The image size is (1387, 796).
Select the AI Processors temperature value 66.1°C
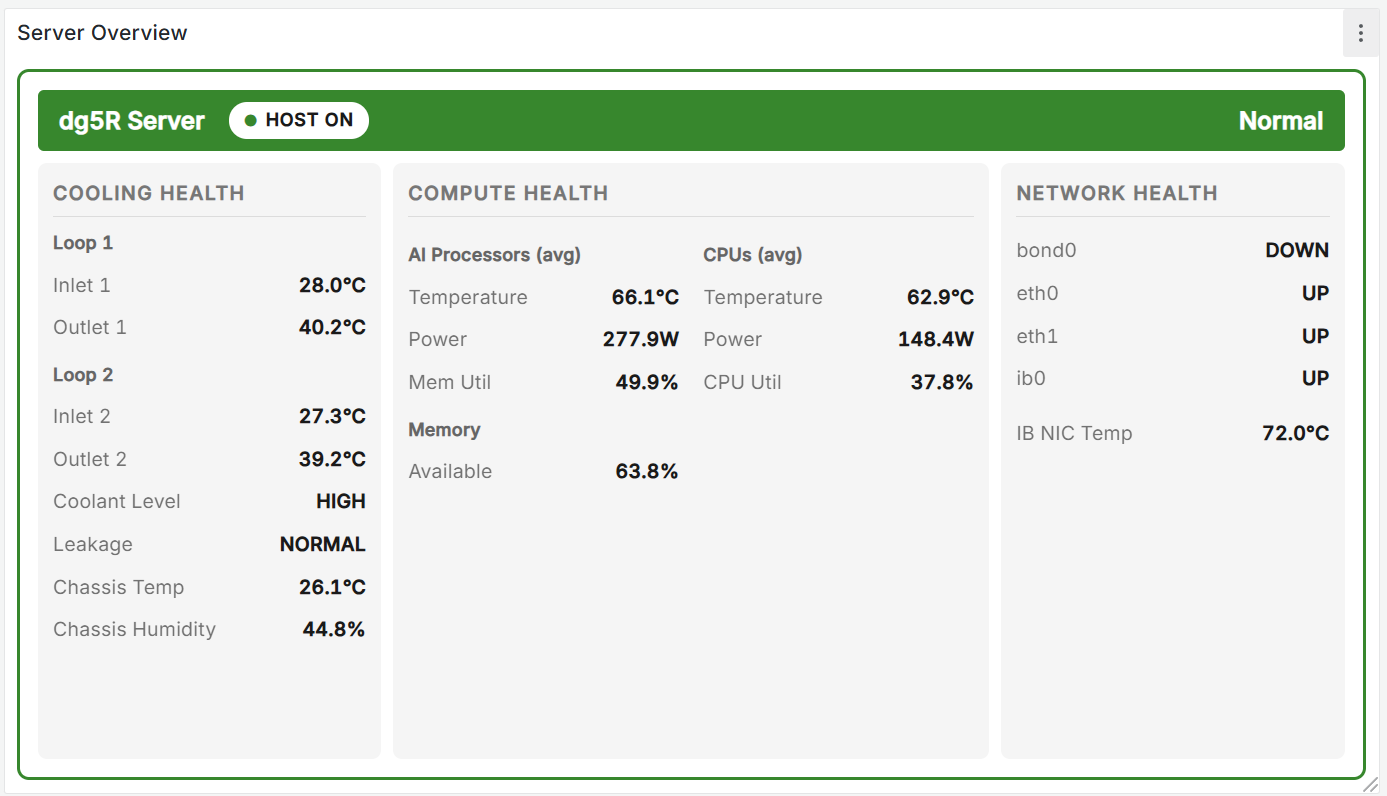coord(645,297)
